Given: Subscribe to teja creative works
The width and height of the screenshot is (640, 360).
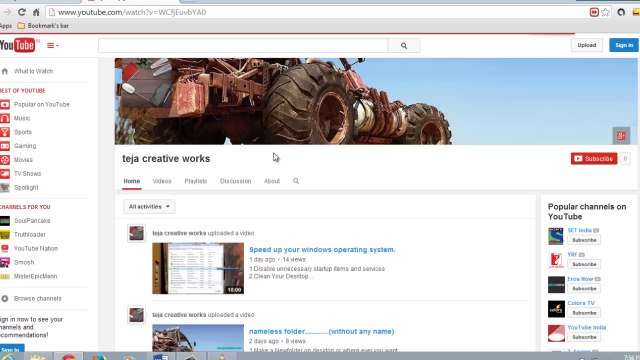Looking at the screenshot, I should (594, 158).
